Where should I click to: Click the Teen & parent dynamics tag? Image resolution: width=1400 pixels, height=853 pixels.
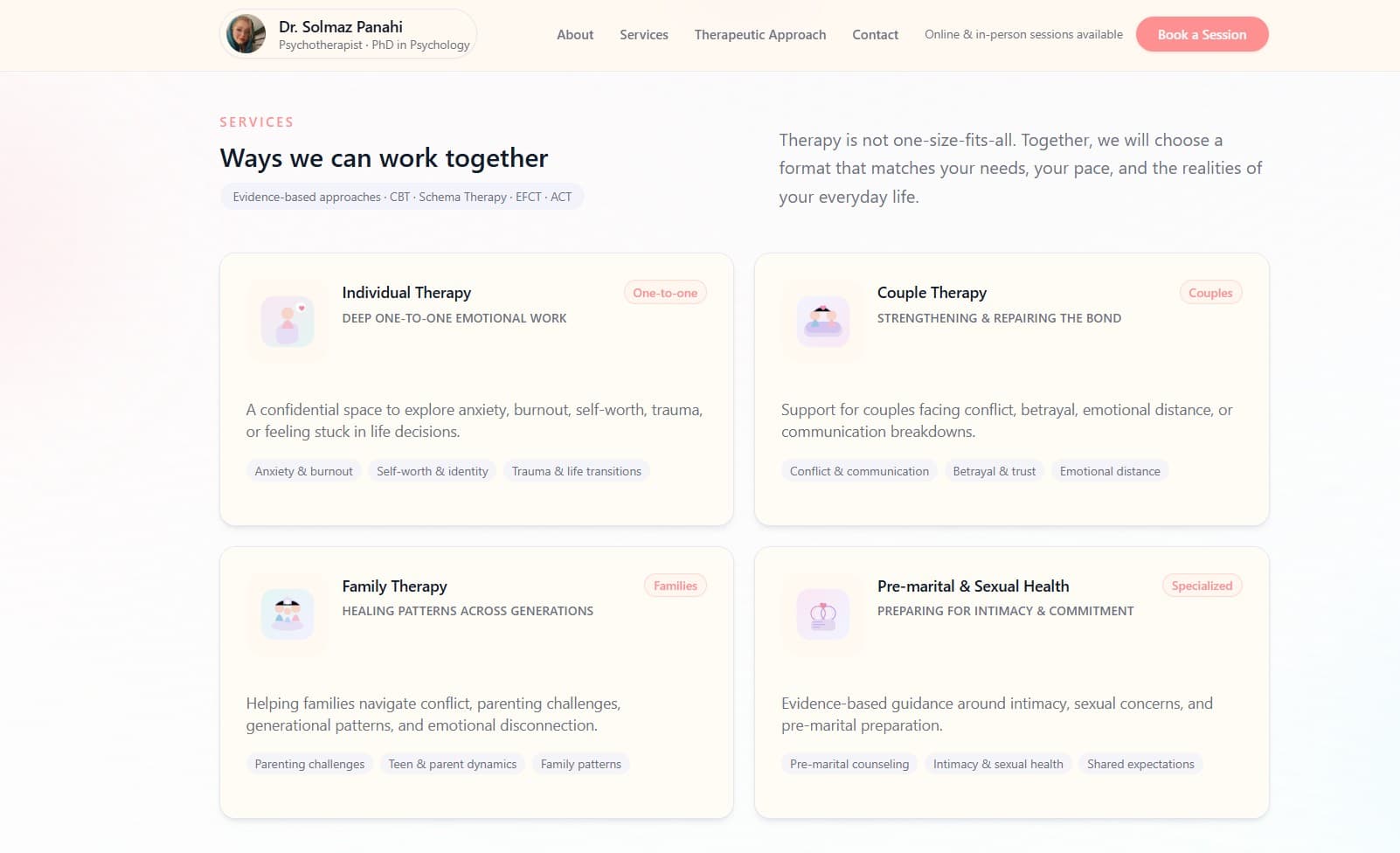[452, 764]
